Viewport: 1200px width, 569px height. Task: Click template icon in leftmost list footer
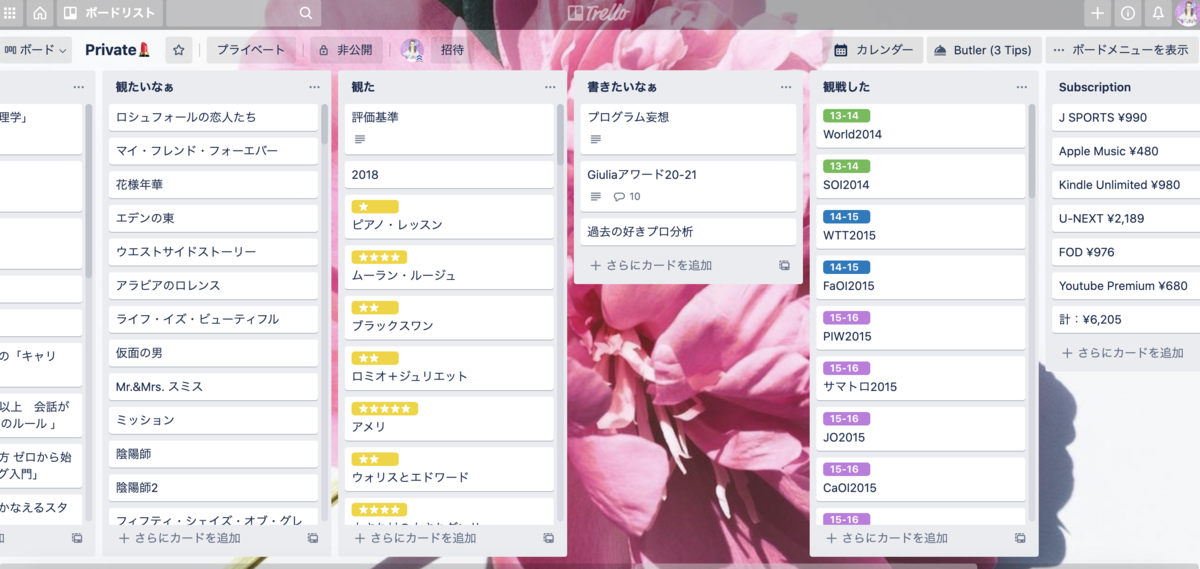(77, 538)
